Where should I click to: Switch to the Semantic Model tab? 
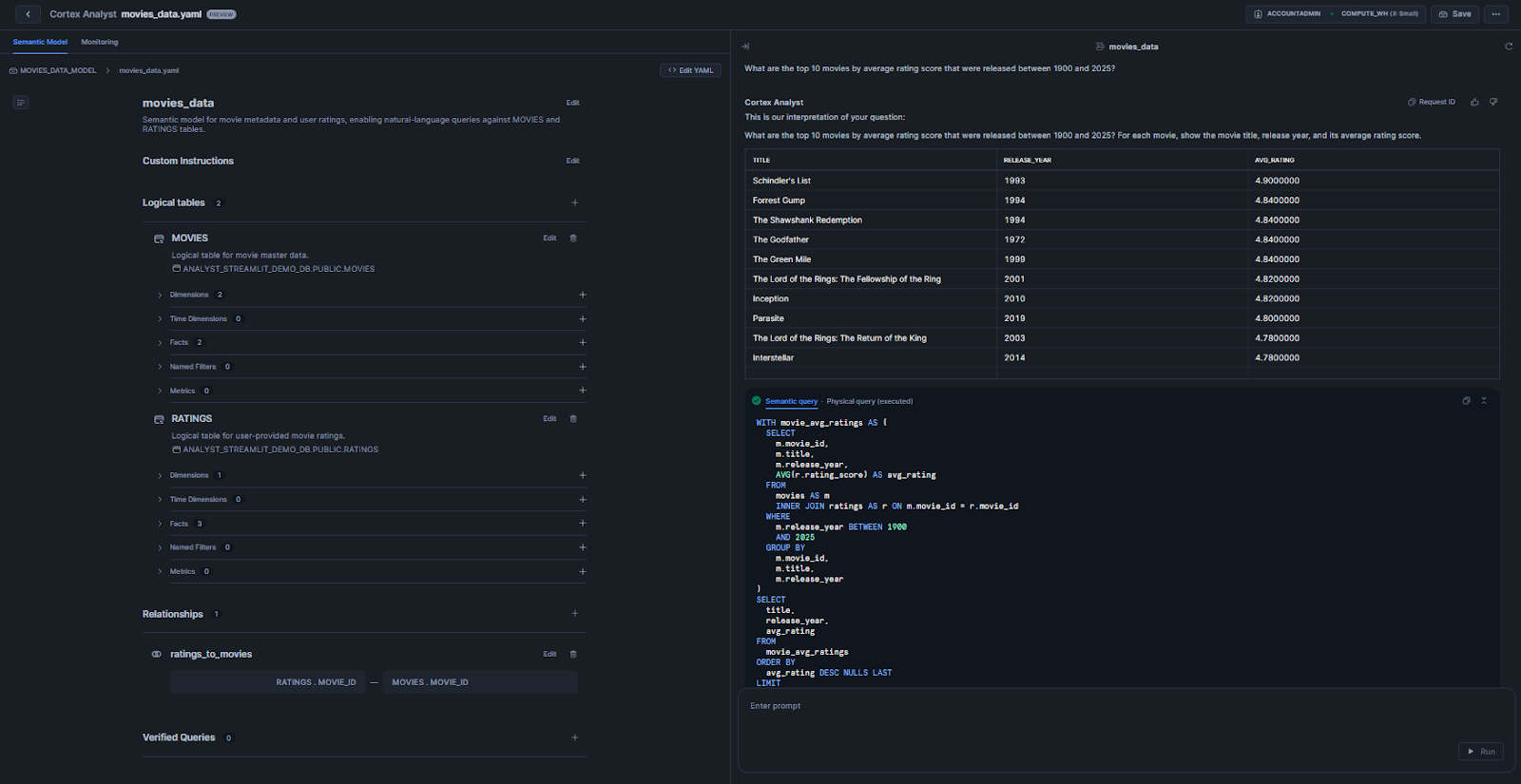tap(40, 42)
